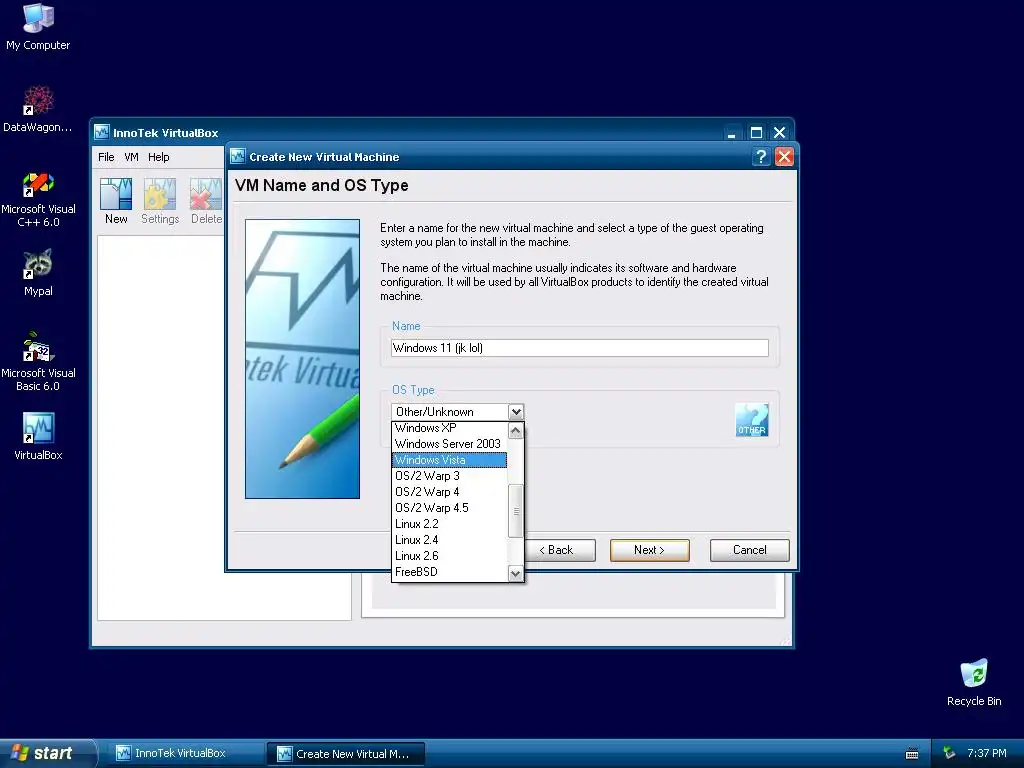Click the OS list scroll up arrow

tap(515, 431)
